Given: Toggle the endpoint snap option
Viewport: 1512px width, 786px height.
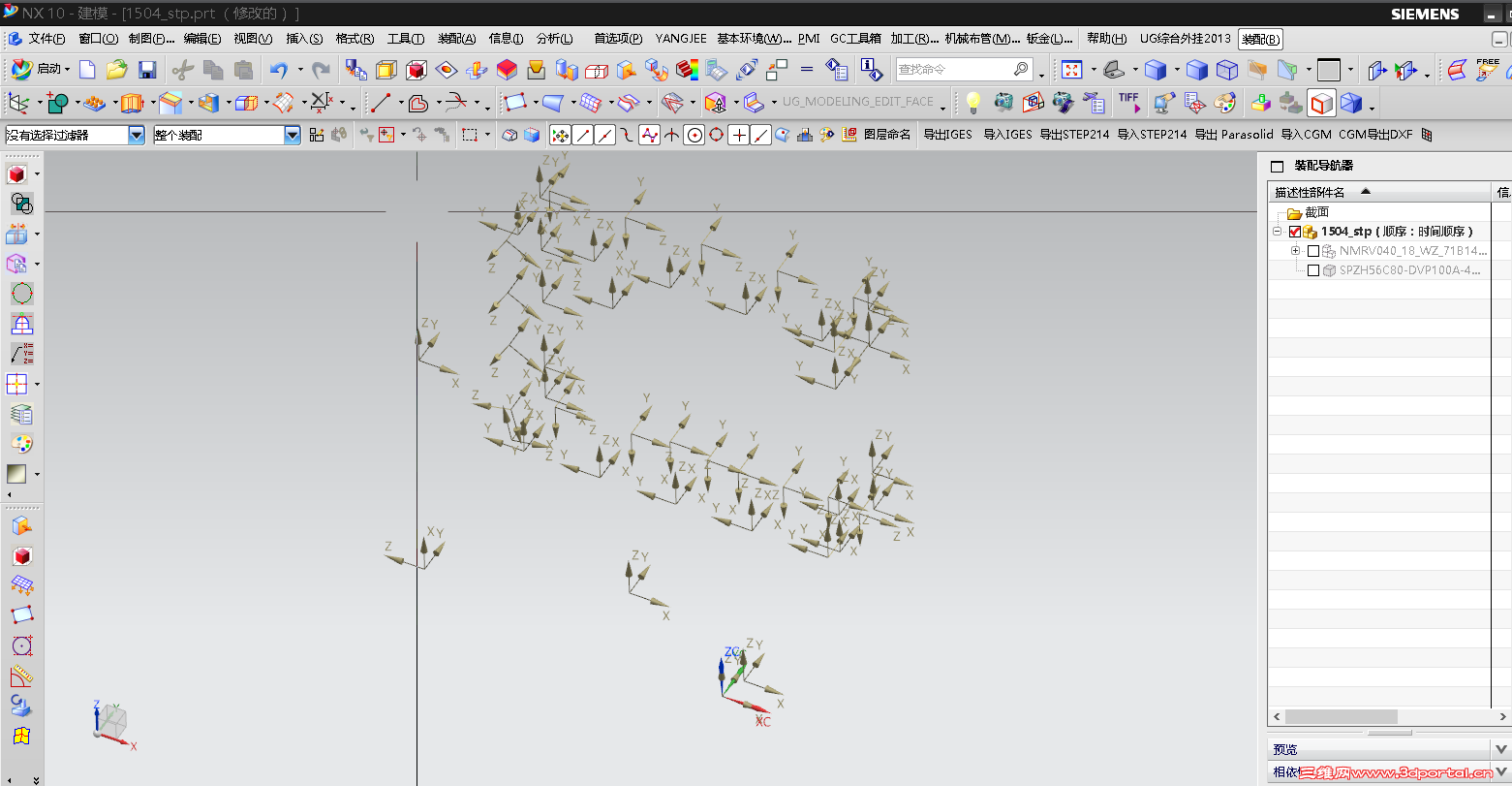Looking at the screenshot, I should (583, 135).
